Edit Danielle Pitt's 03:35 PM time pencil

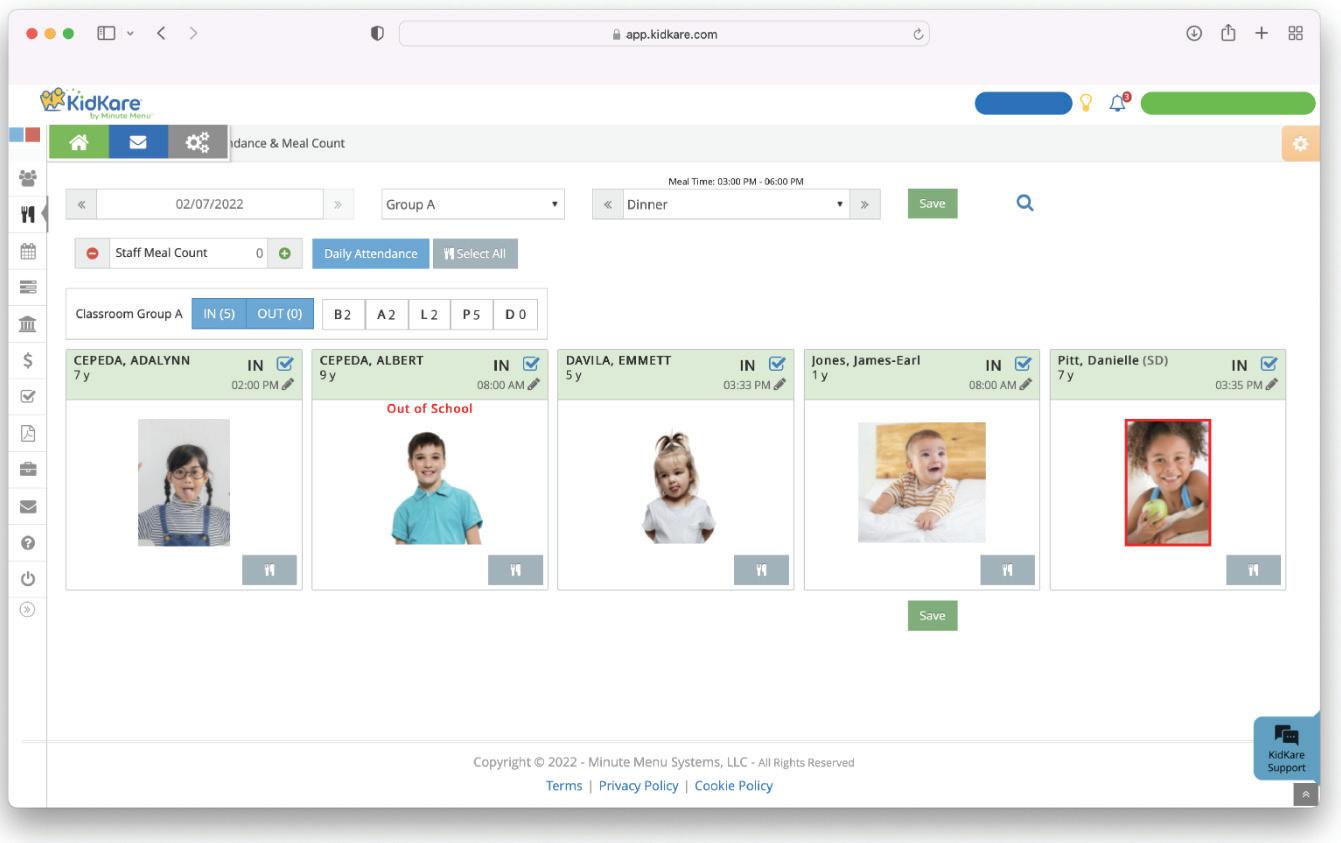[x=1272, y=384]
